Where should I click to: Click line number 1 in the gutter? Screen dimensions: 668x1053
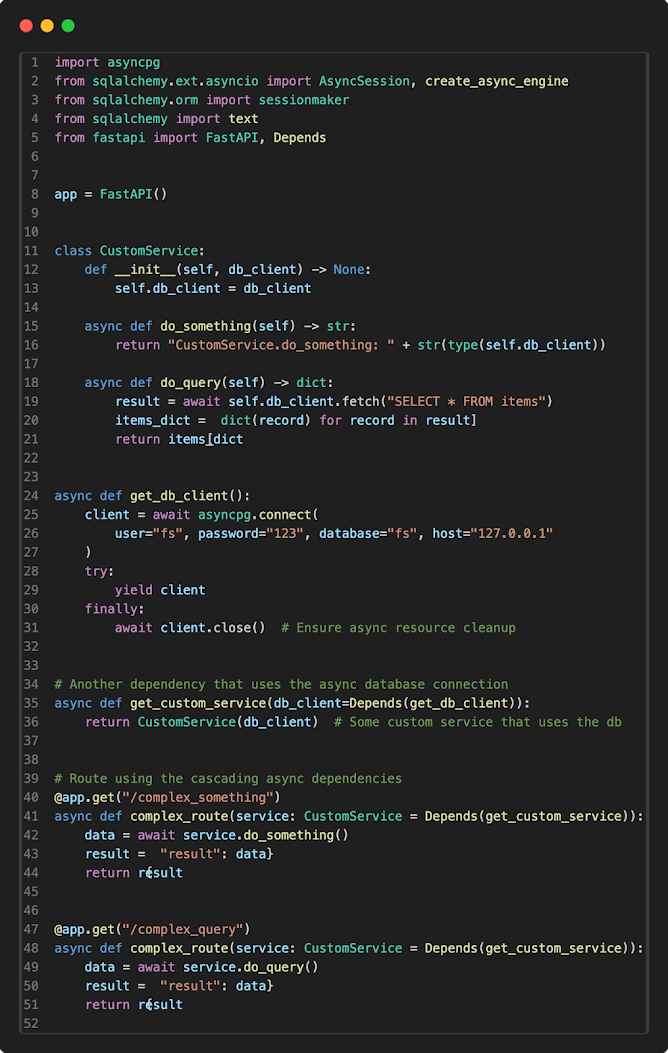point(35,62)
